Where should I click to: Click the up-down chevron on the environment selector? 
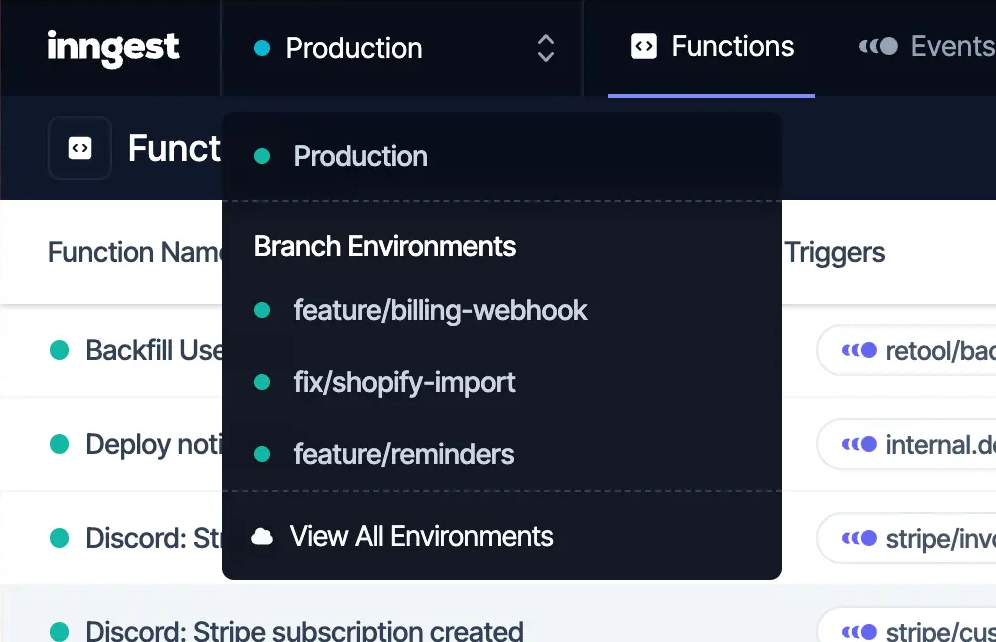546,48
